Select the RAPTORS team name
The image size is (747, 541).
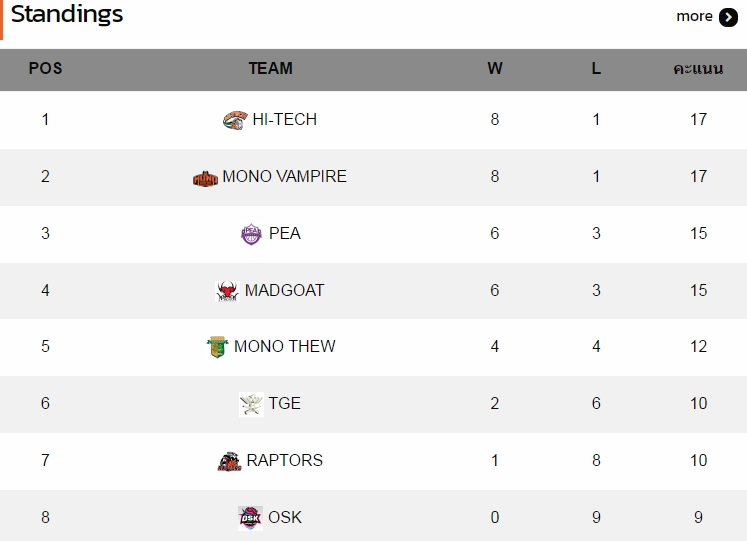[x=284, y=460]
